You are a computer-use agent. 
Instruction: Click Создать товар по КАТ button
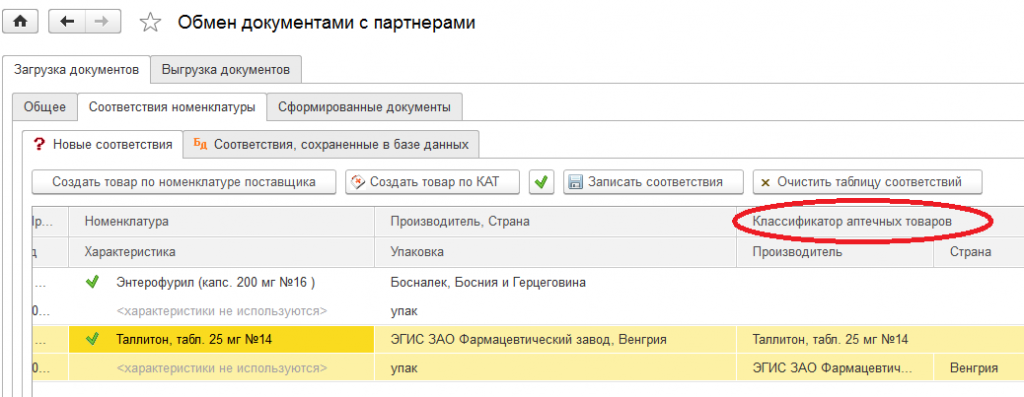coord(433,182)
